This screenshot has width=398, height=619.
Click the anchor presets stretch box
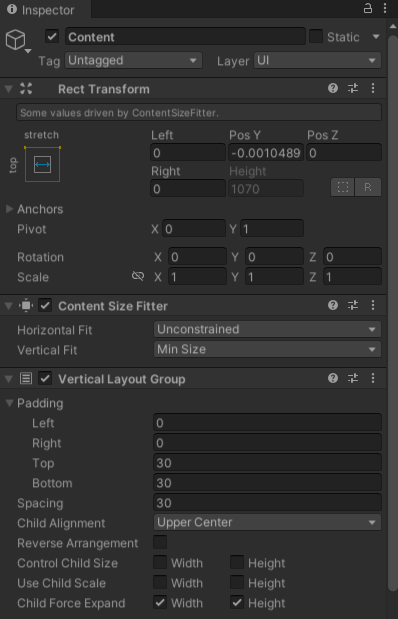(x=42, y=164)
